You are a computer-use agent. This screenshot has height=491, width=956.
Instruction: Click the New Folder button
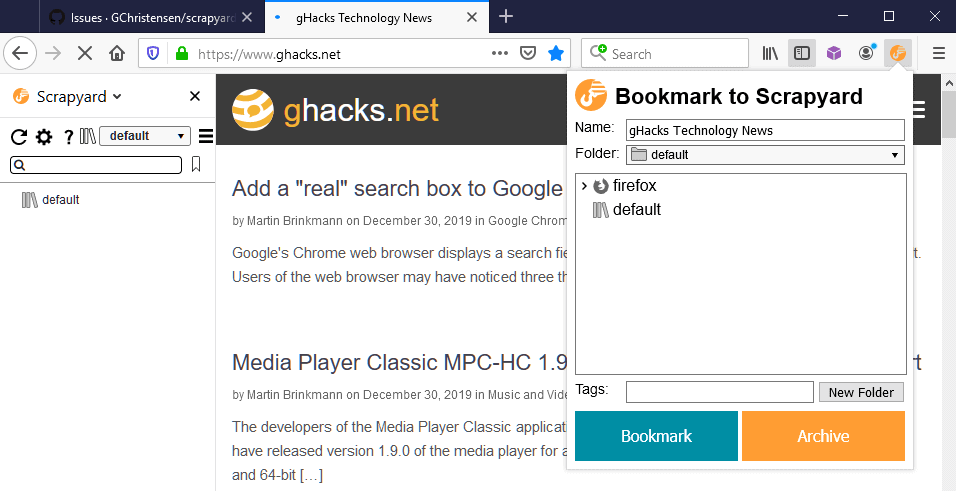[861, 392]
